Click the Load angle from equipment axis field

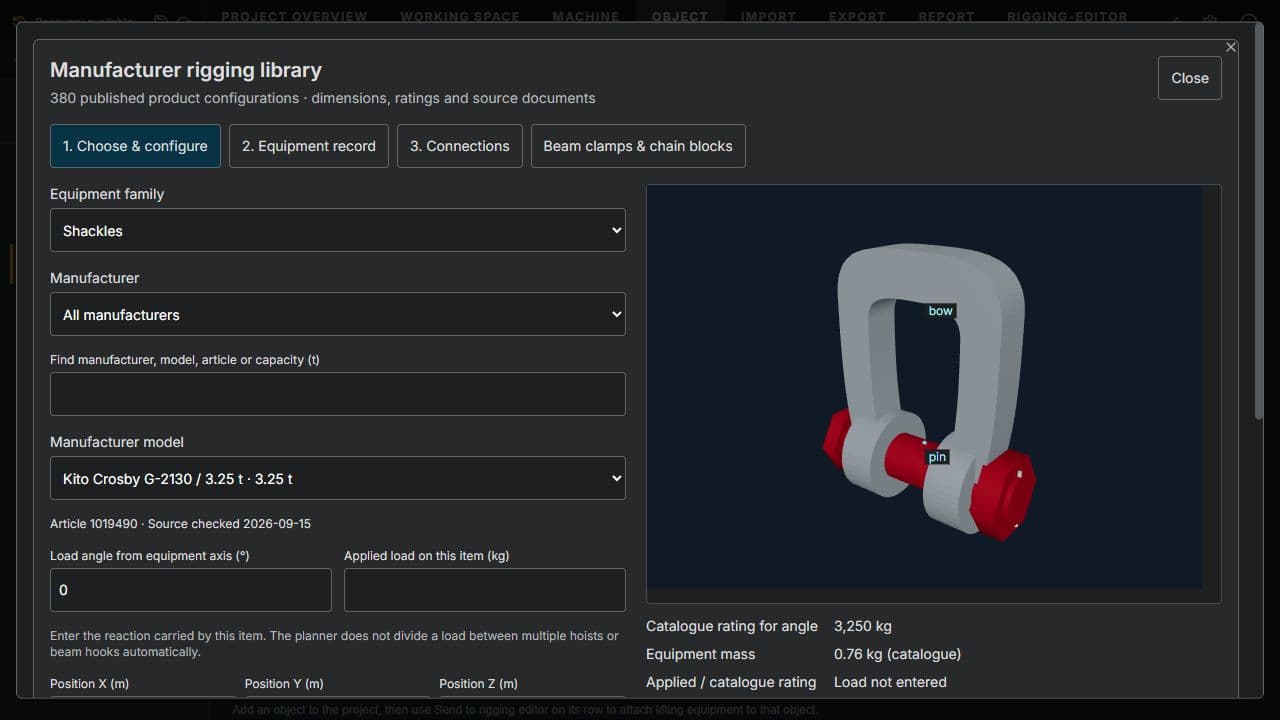pos(191,590)
